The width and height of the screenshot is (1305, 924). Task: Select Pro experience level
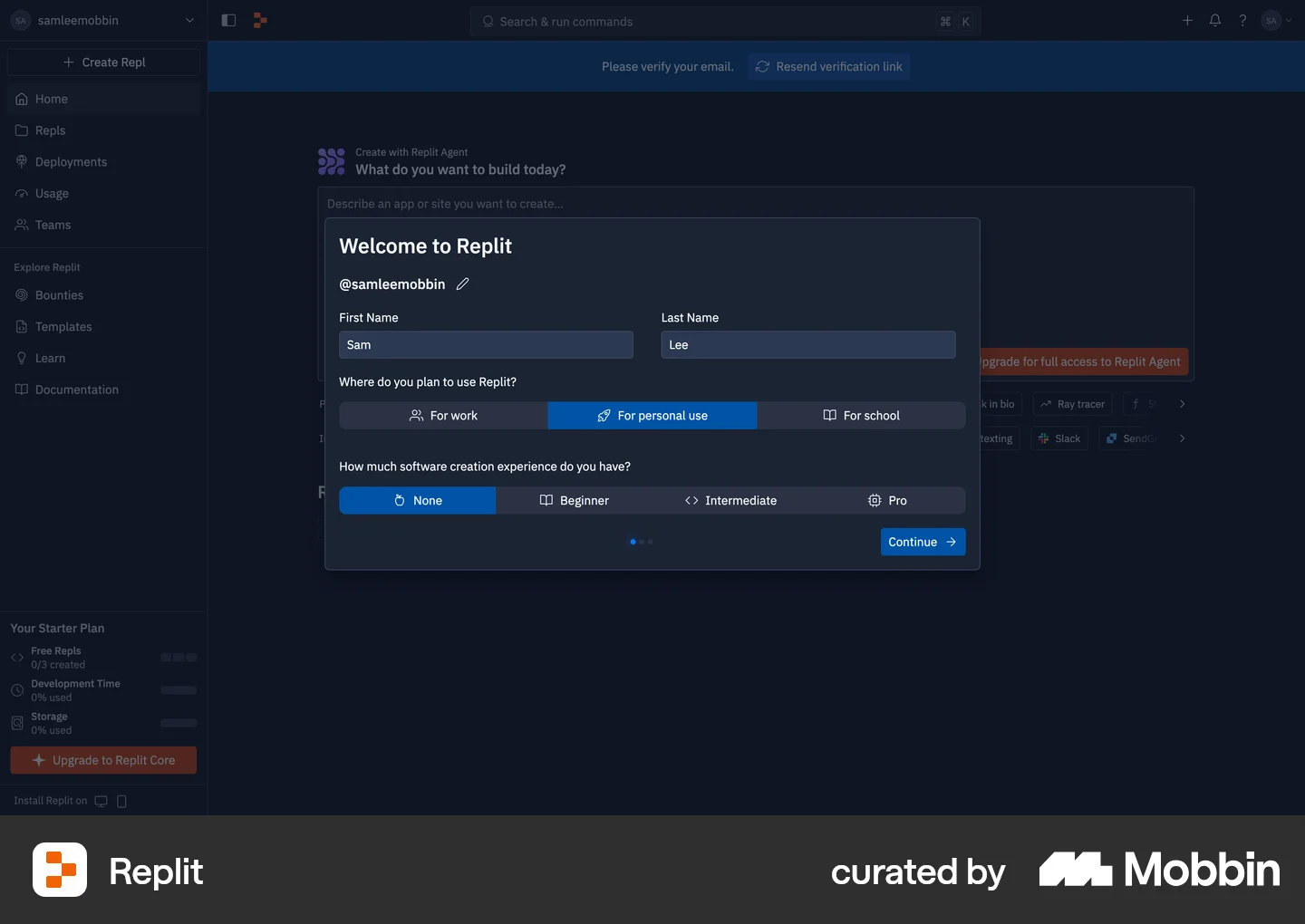887,500
